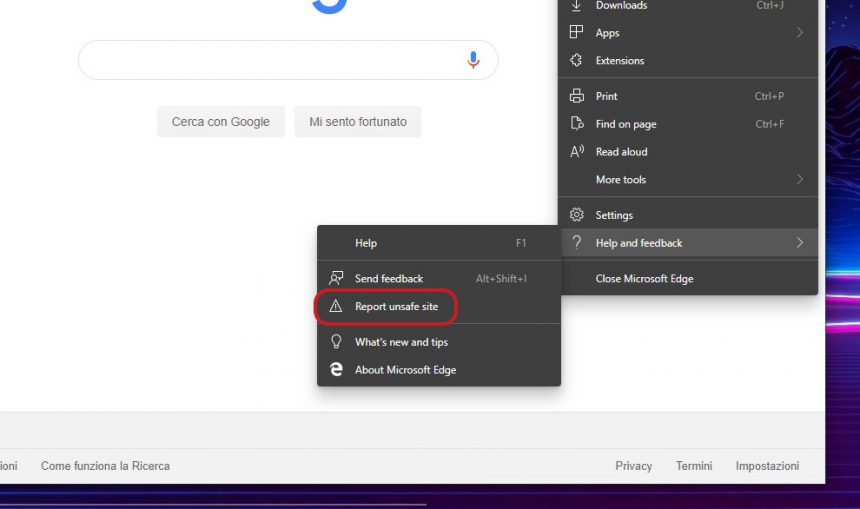This screenshot has height=509, width=860.
Task: Click the Find on page icon
Action: point(576,123)
